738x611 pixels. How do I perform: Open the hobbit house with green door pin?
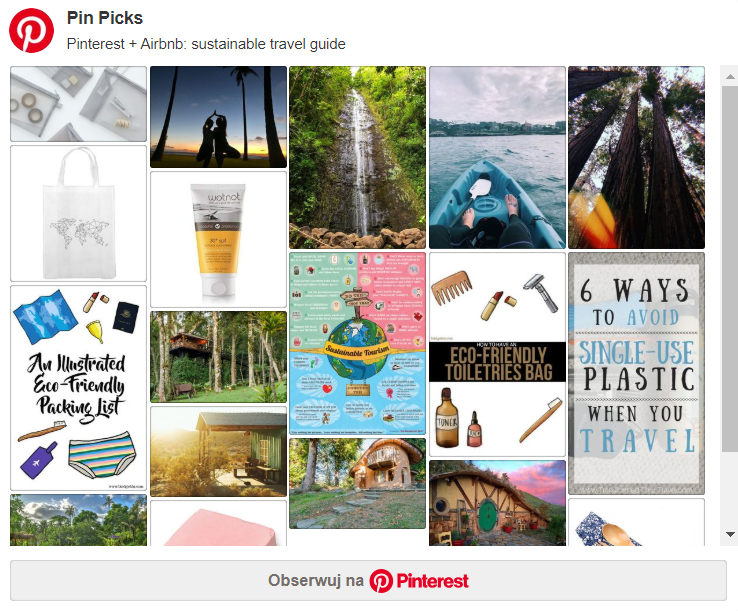pyautogui.click(x=497, y=503)
